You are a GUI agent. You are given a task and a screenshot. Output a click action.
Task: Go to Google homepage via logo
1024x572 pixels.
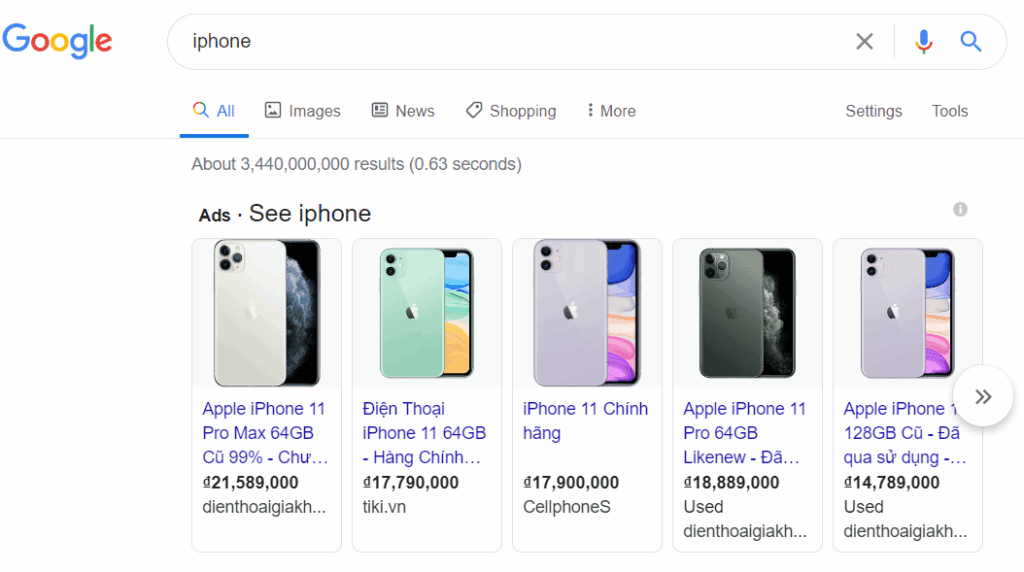(x=57, y=40)
